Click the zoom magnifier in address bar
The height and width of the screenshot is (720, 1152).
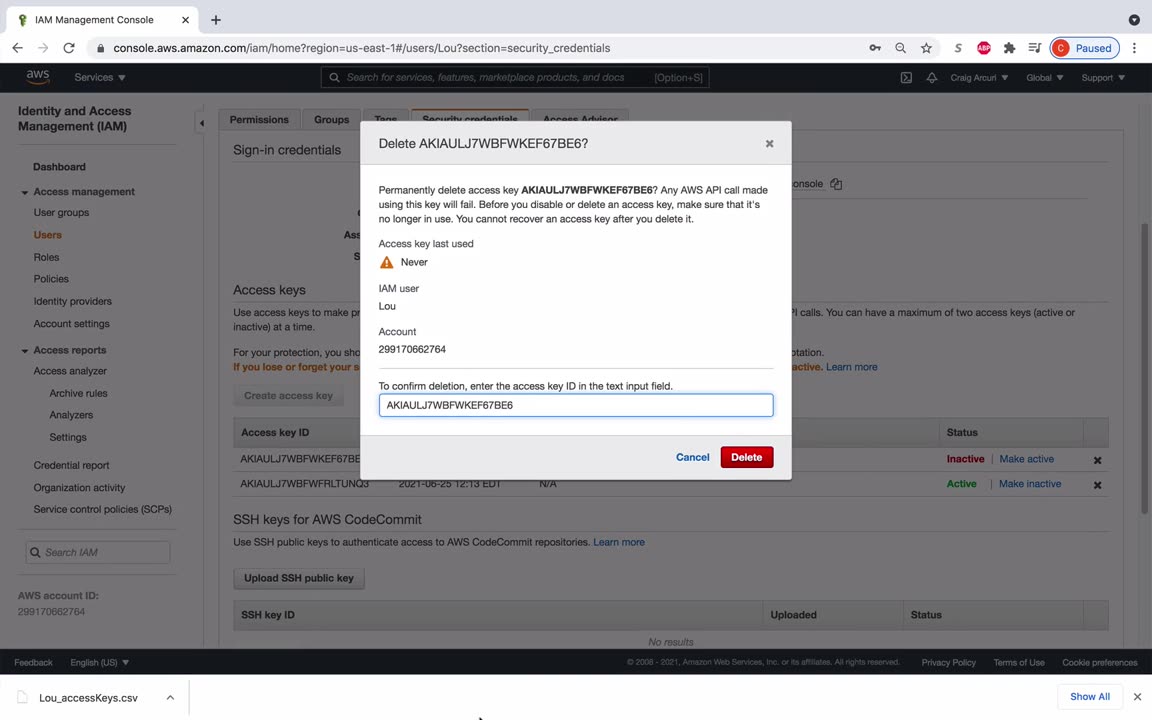pyautogui.click(x=900, y=48)
